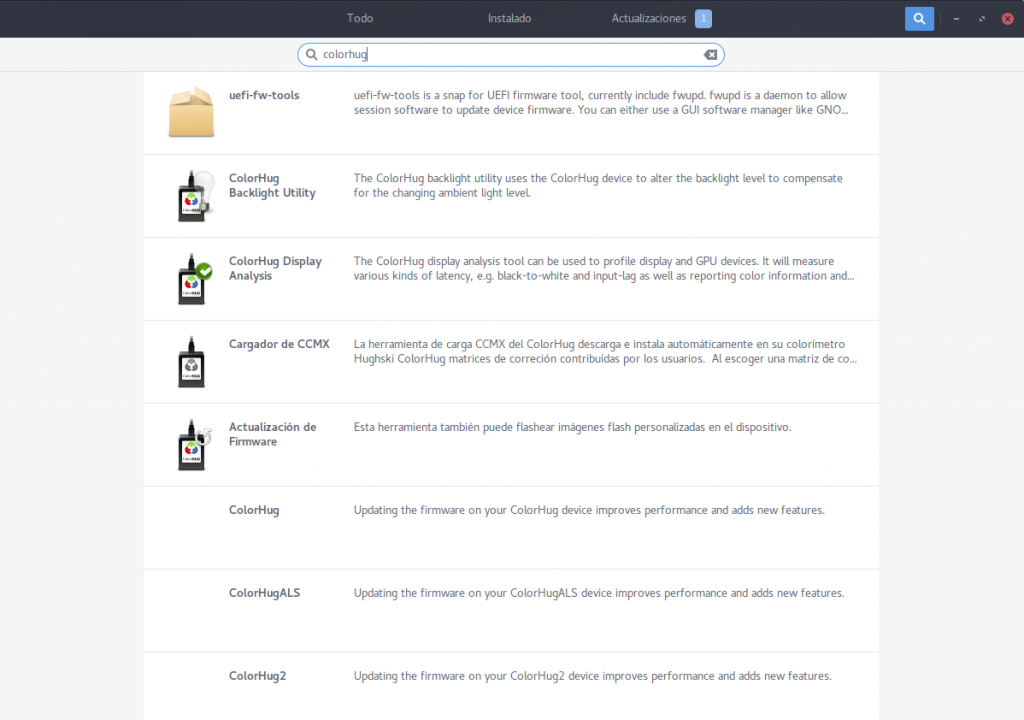The width and height of the screenshot is (1024, 720).
Task: Click the Cargador de CCMX device icon
Action: (x=191, y=361)
